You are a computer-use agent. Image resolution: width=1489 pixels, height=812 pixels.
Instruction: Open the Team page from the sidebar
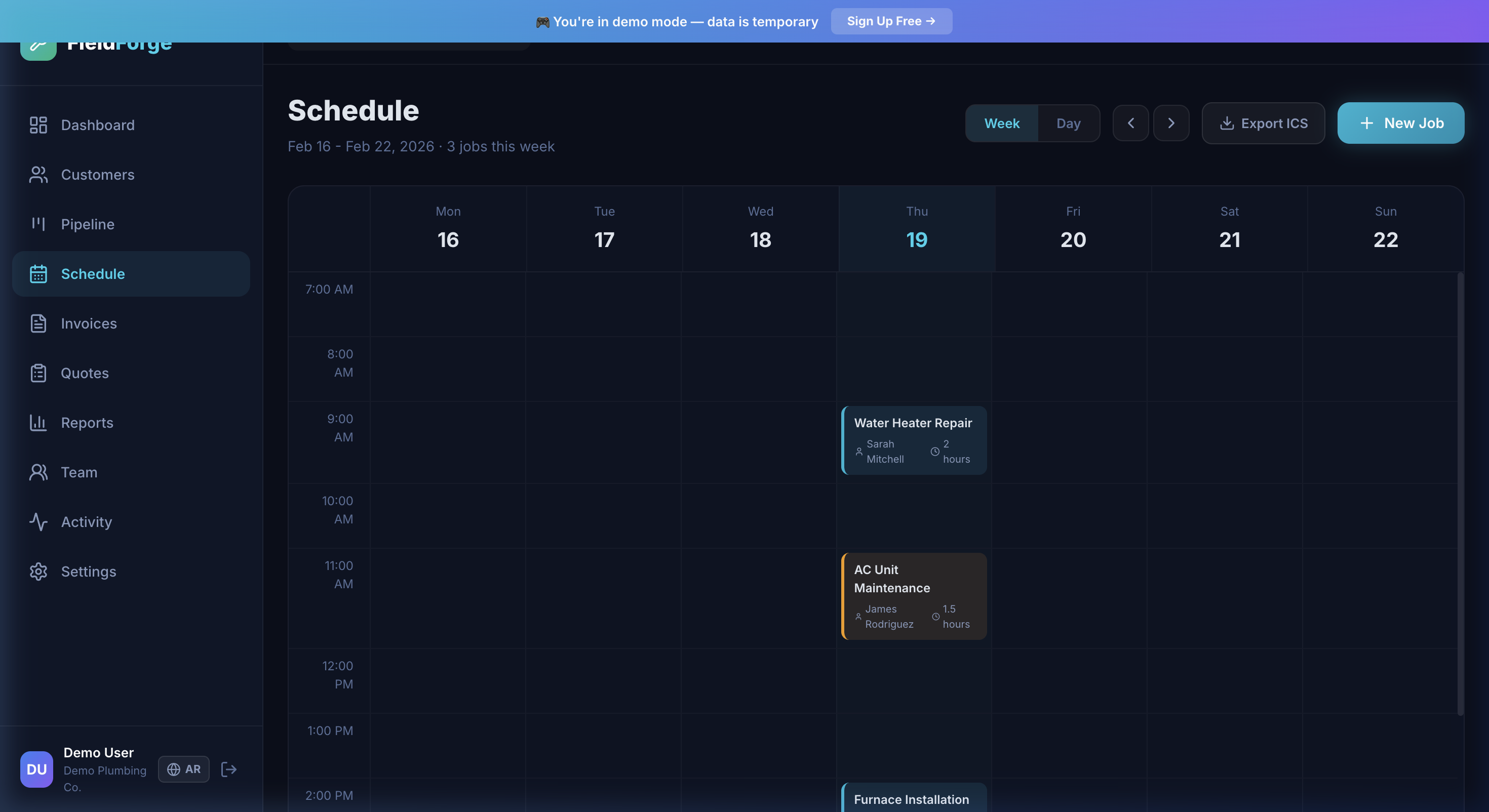point(79,472)
